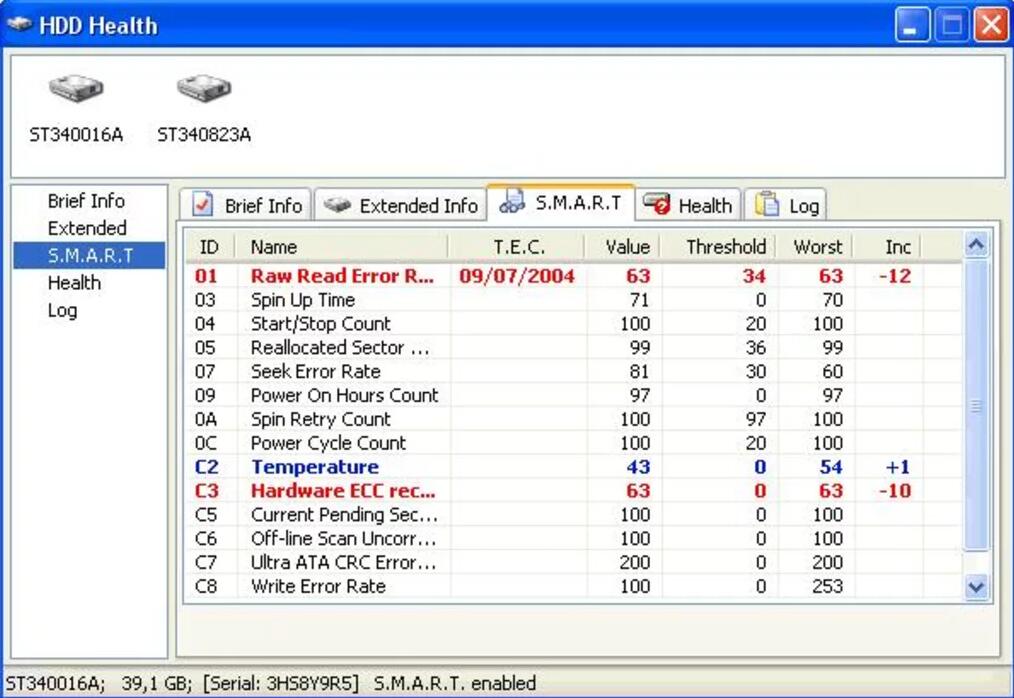
Task: Click the Brief Info tab checkmark icon
Action: tap(203, 205)
